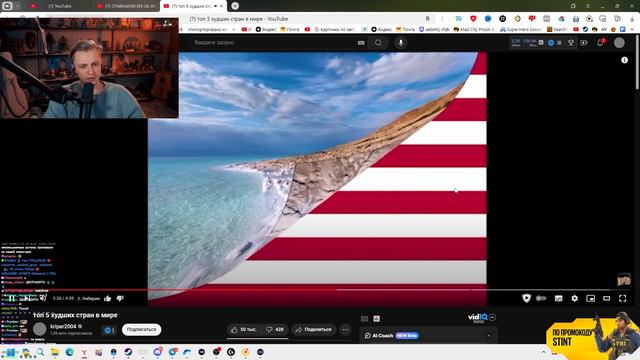Open the Windows Start menu
640x360 pixels.
(x=10, y=352)
